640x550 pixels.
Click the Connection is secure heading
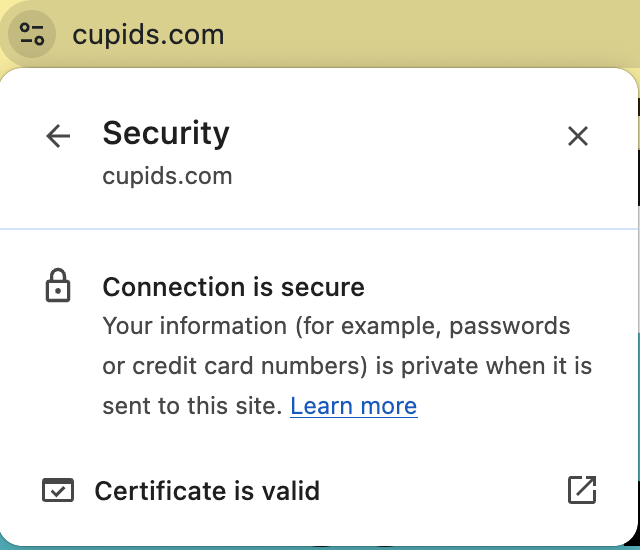click(x=233, y=288)
